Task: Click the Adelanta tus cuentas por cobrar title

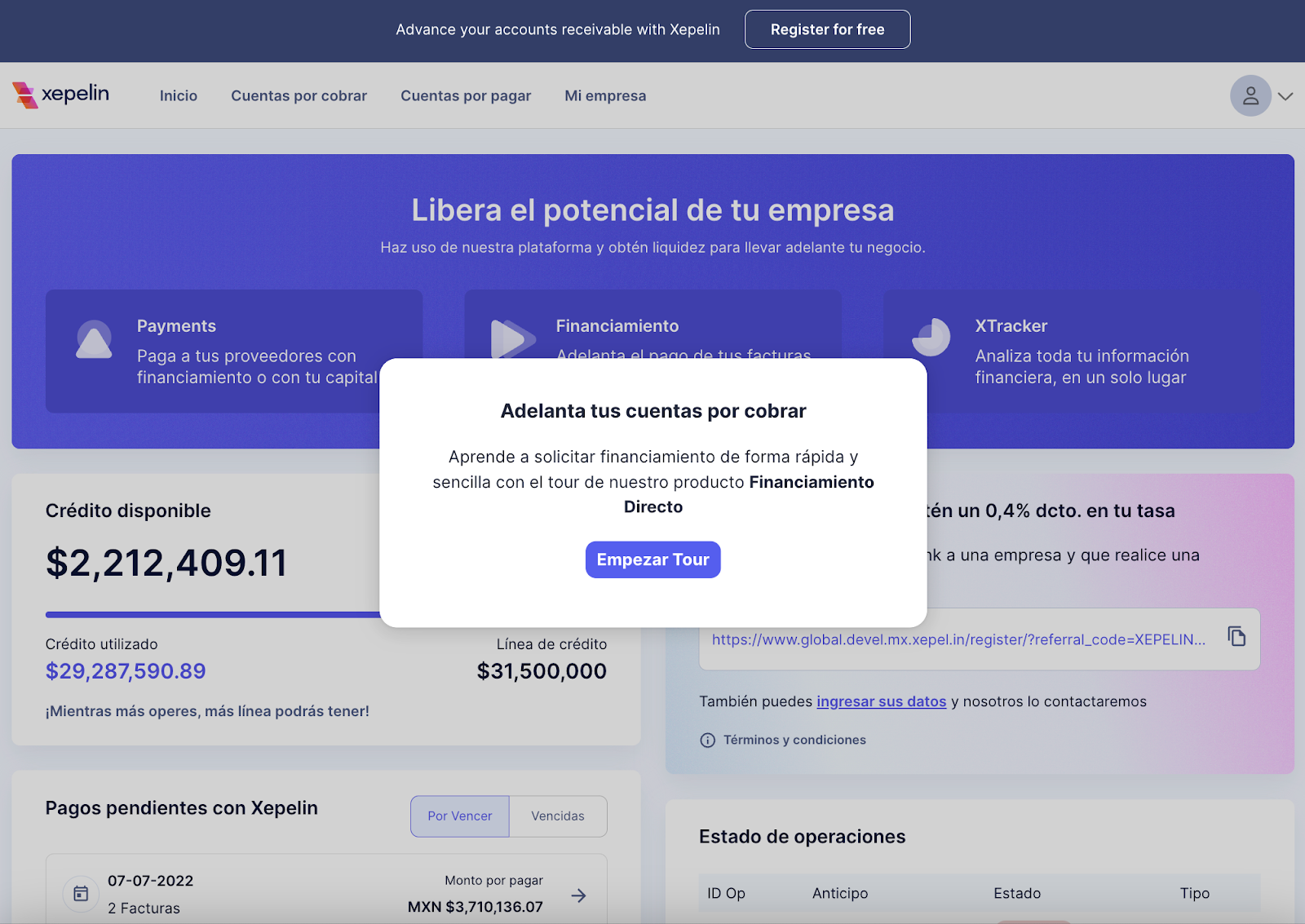Action: [653, 411]
